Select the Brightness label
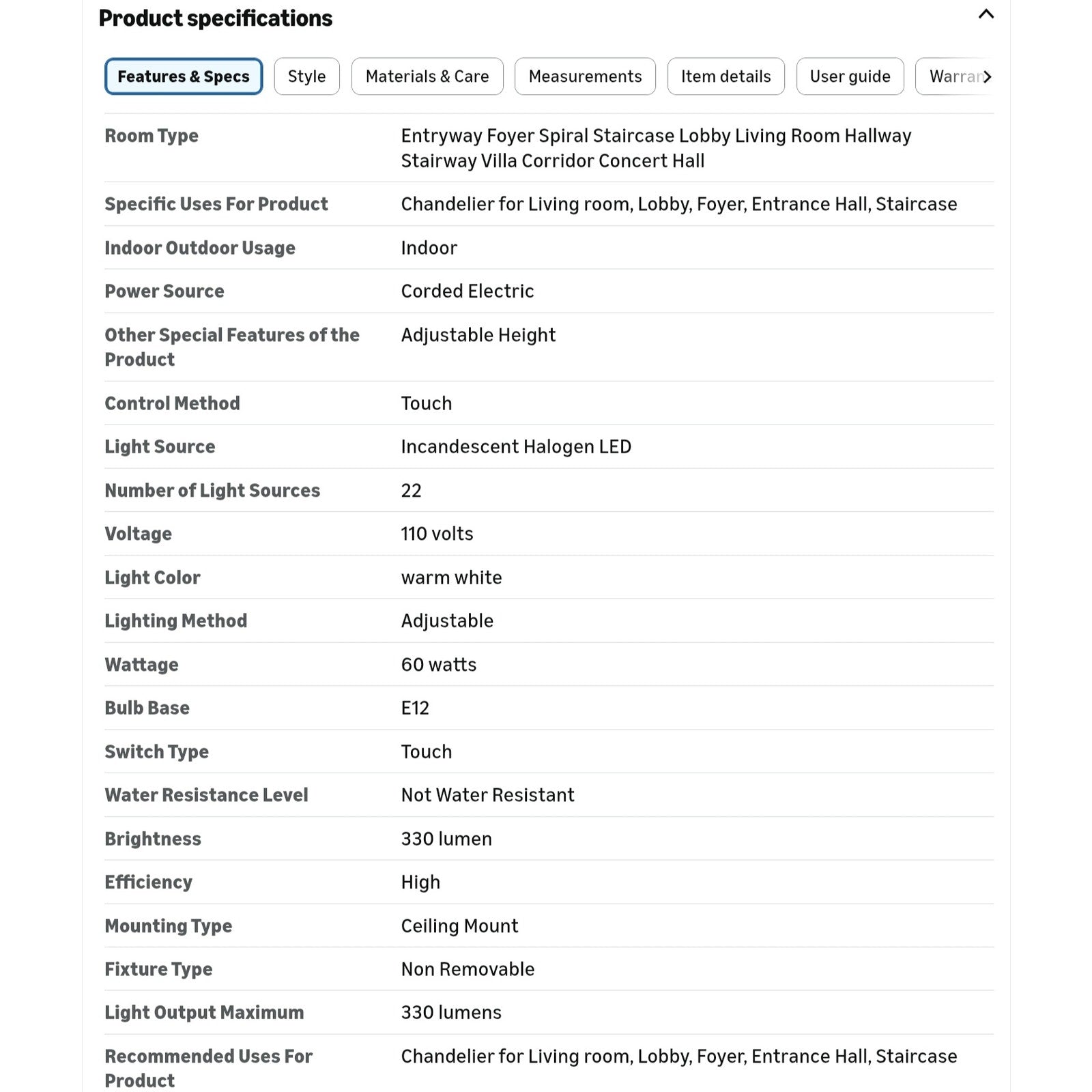Screen dimensions: 1092x1092 pyautogui.click(x=153, y=839)
